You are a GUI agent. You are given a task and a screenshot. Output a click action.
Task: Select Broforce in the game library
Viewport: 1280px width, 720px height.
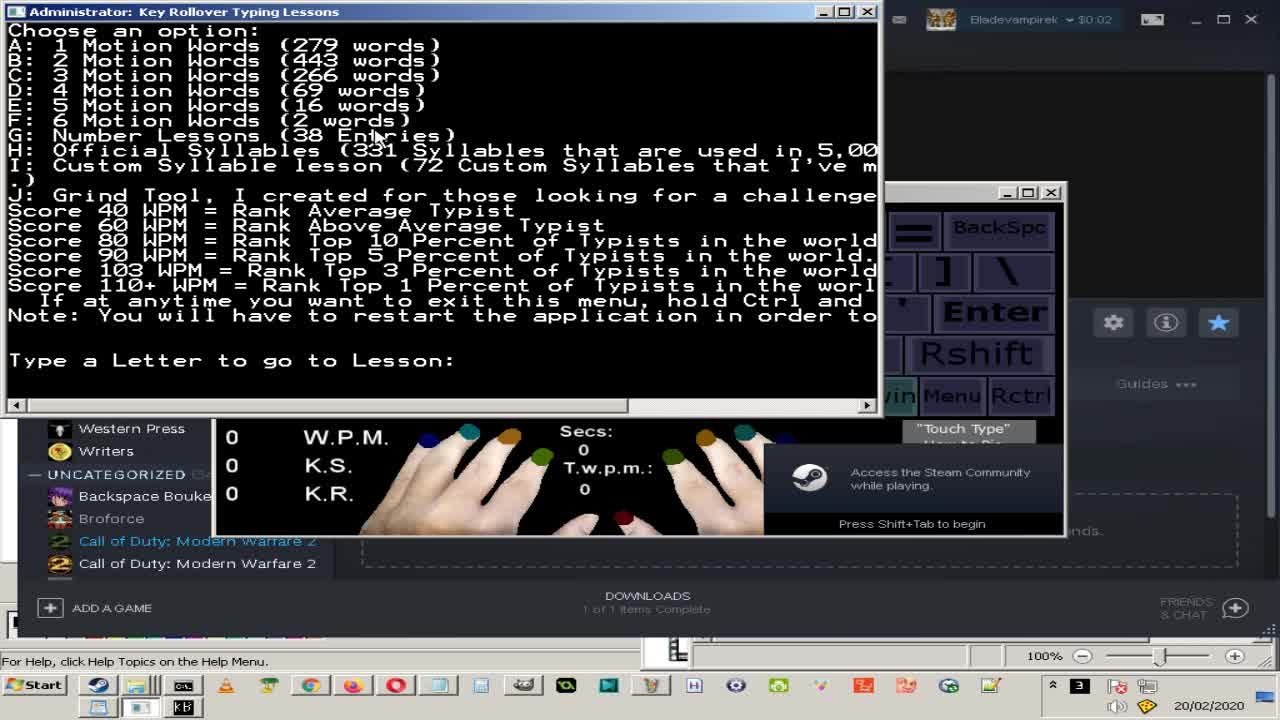111,518
